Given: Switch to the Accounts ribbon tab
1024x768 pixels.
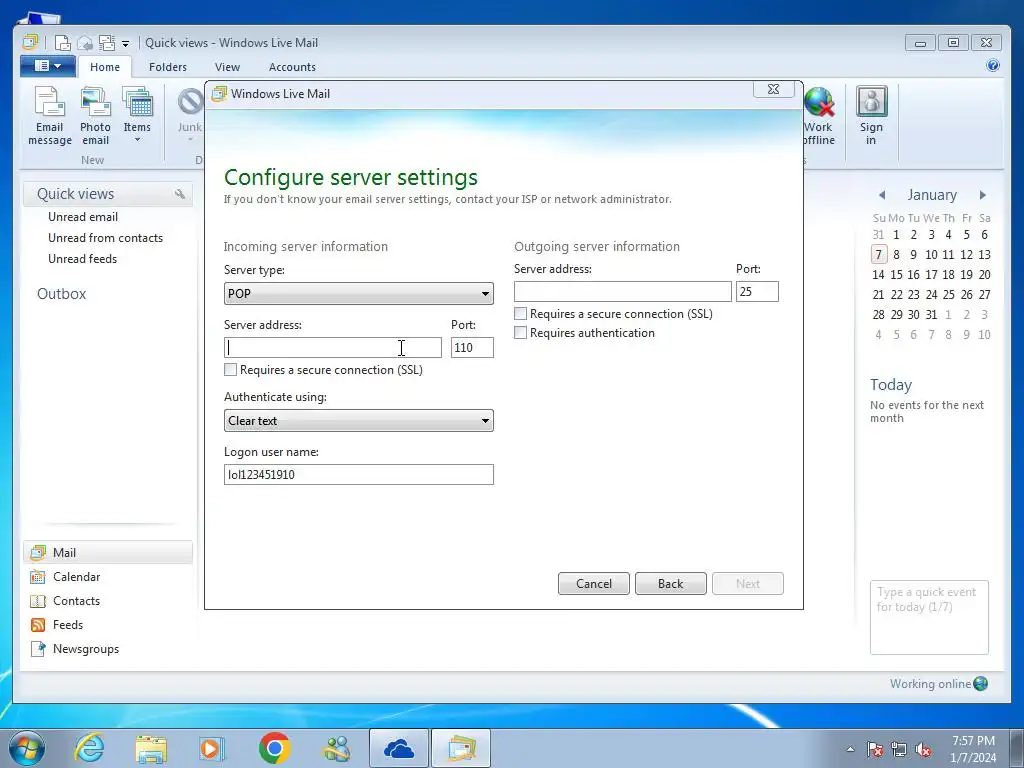Looking at the screenshot, I should (x=292, y=67).
